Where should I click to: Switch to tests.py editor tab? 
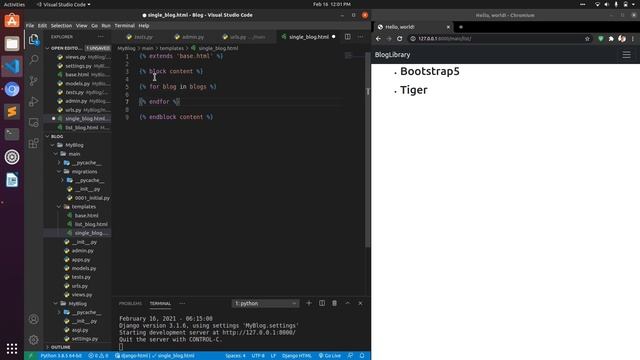click(x=140, y=37)
